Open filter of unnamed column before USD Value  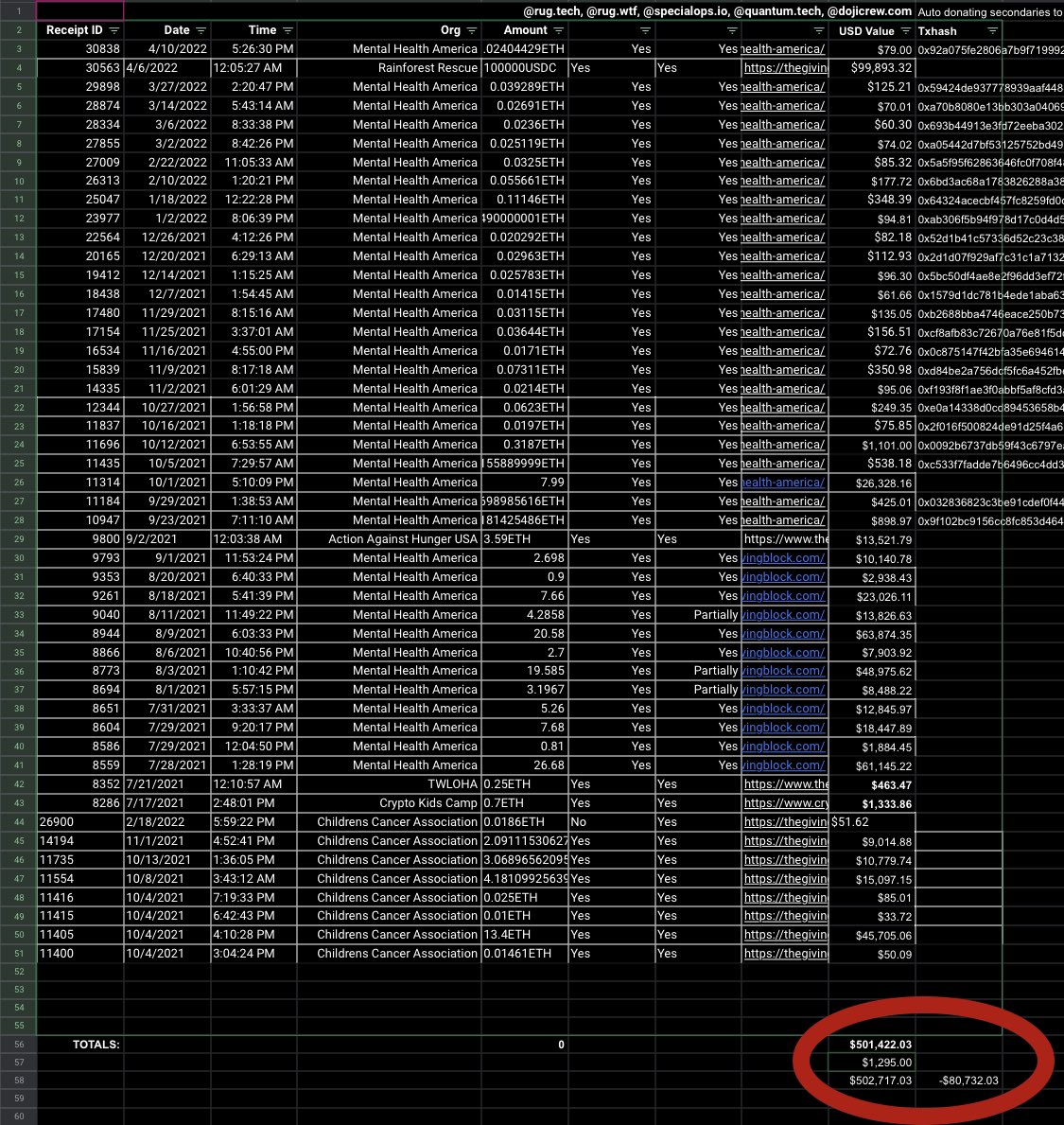tap(818, 30)
